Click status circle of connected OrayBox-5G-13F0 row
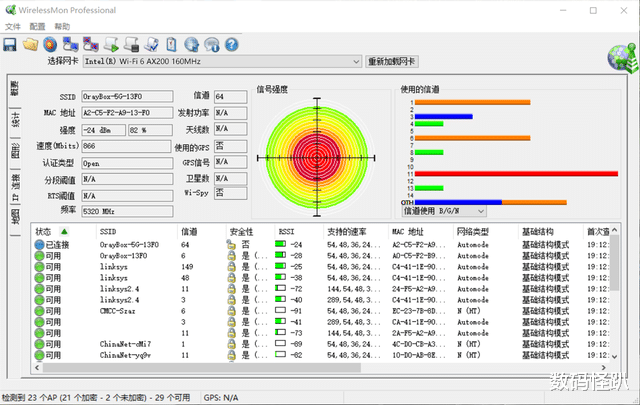The image size is (640, 405). 39,244
